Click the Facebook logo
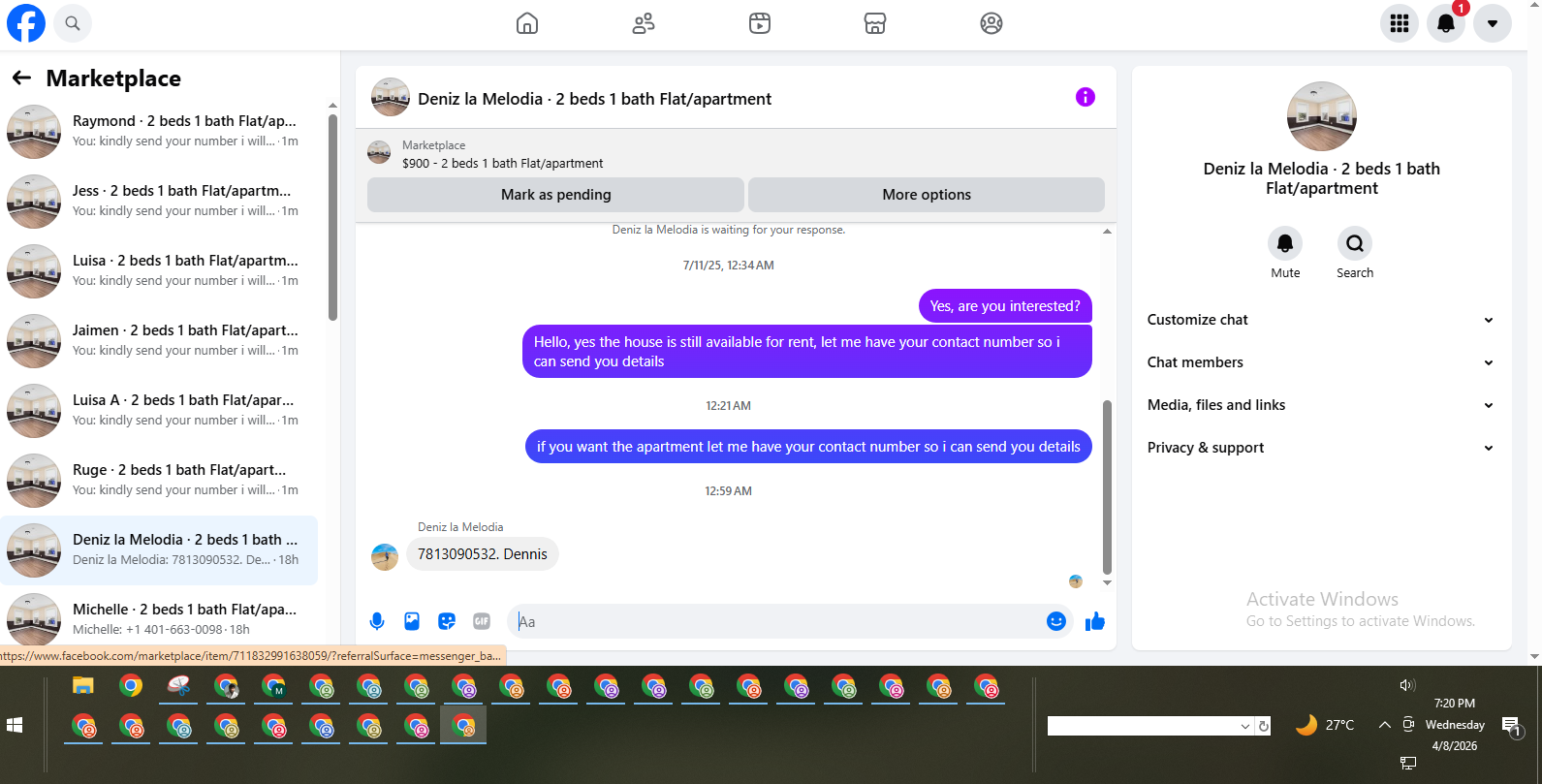 (26, 23)
